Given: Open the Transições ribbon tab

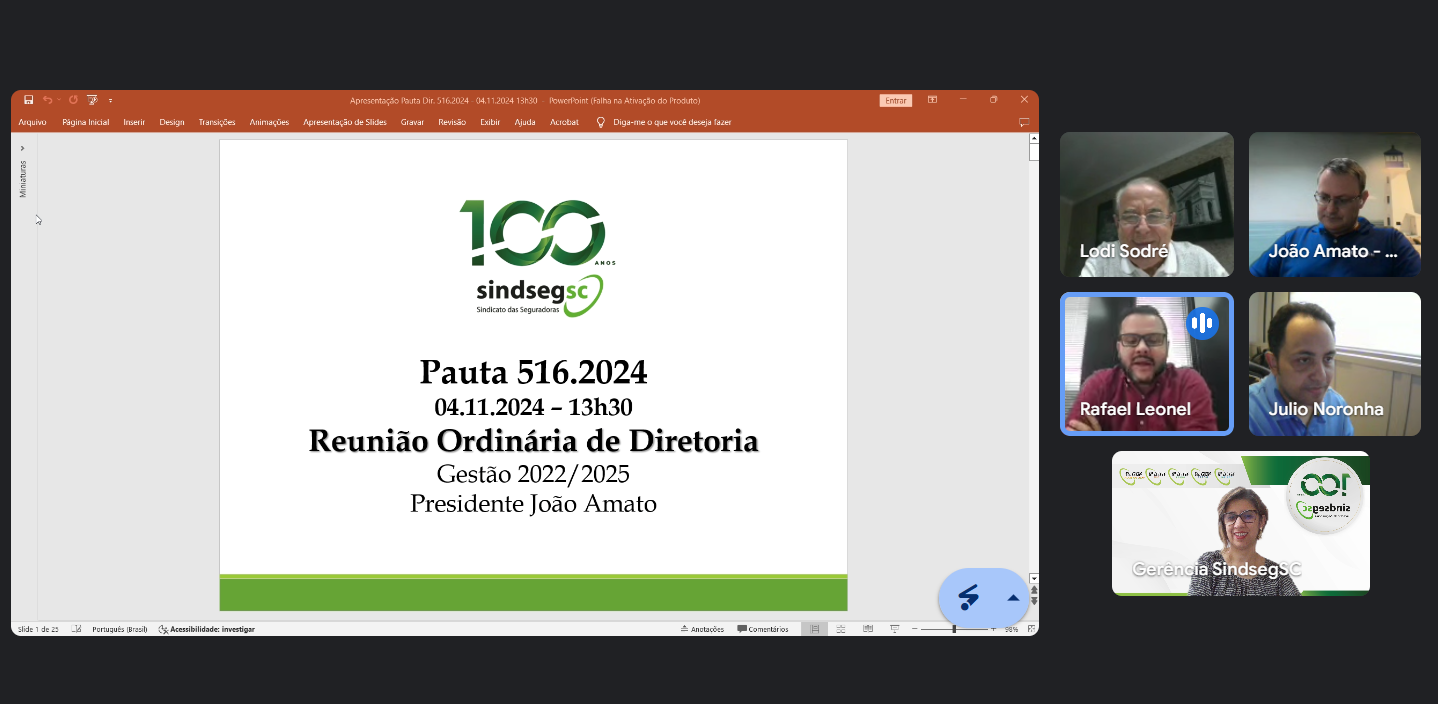Looking at the screenshot, I should point(216,122).
